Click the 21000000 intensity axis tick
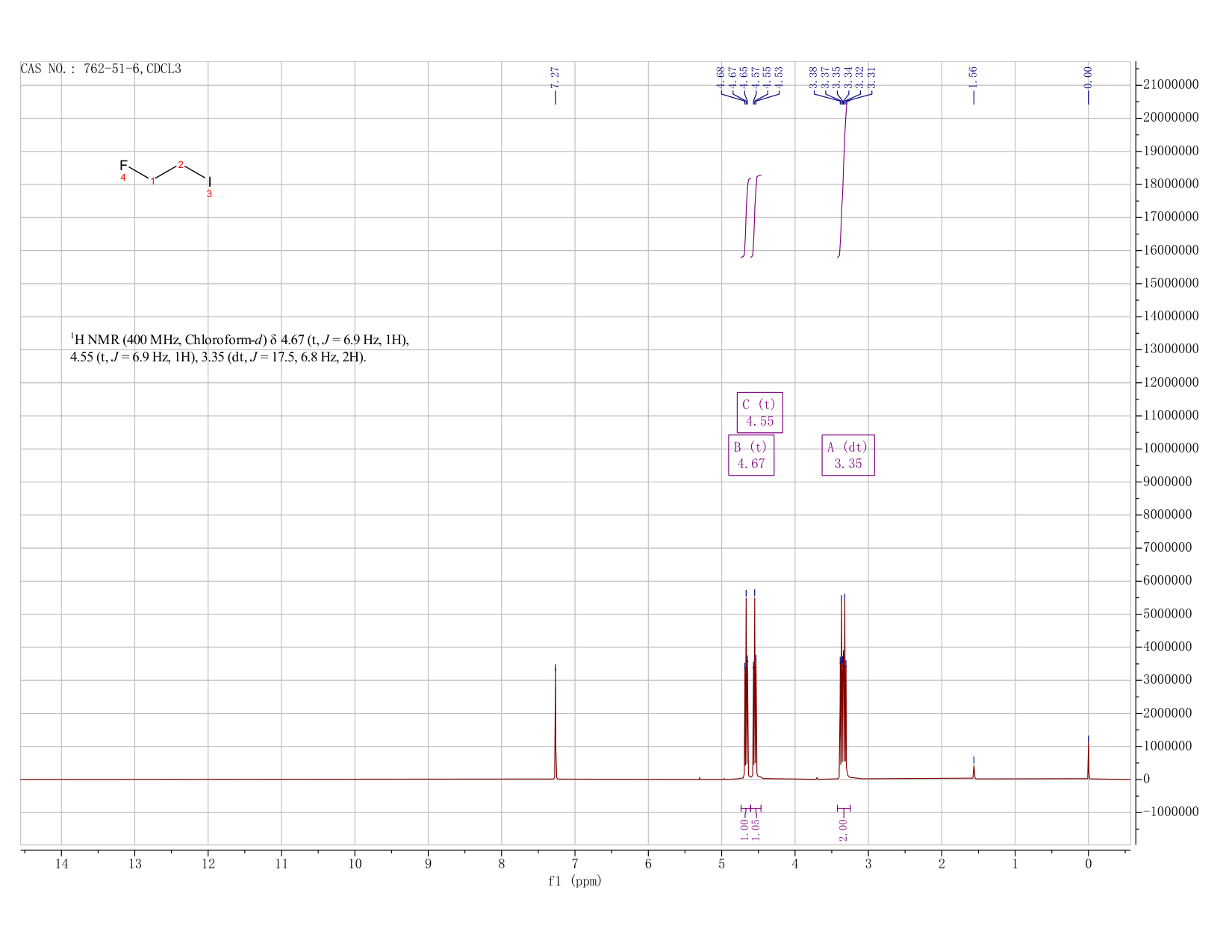 [x=1171, y=85]
